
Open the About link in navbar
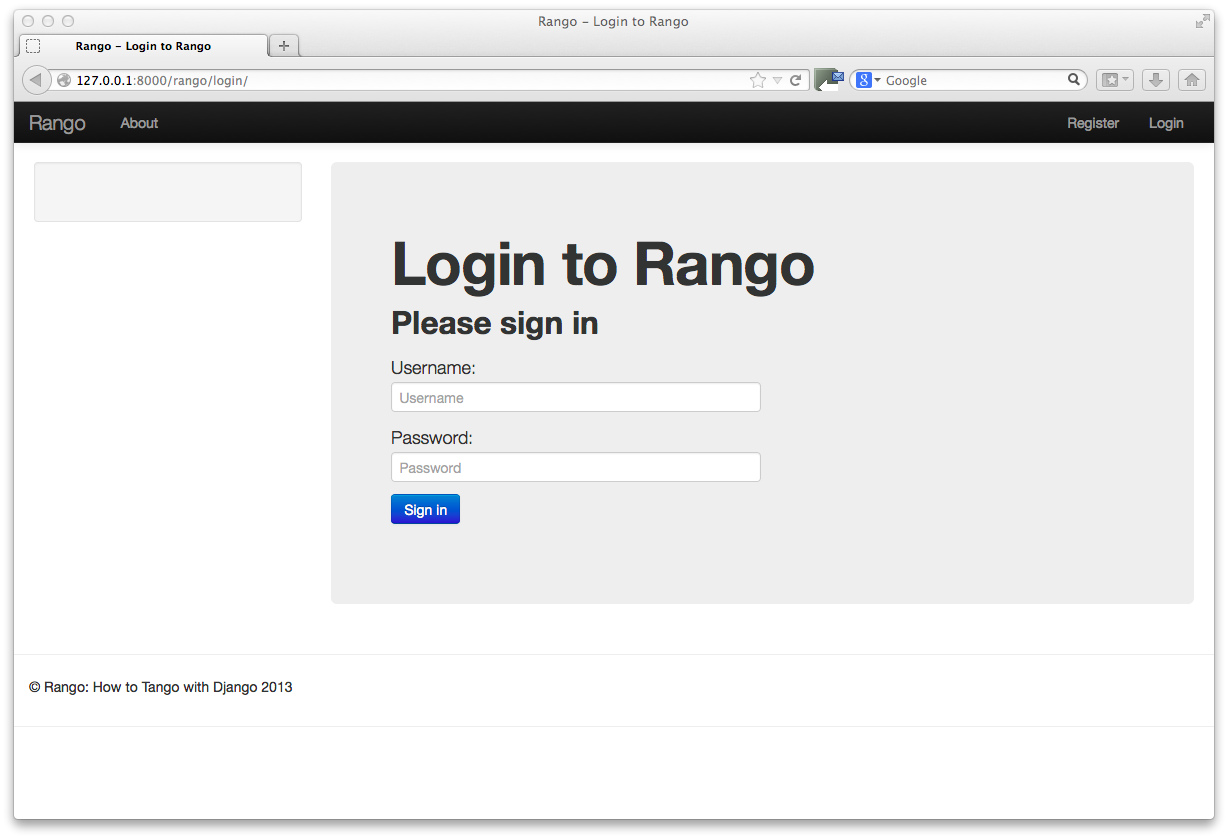[x=139, y=123]
